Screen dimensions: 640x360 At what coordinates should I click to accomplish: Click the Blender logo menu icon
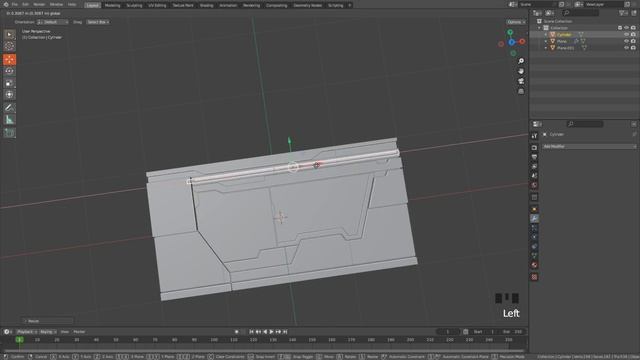pyautogui.click(x=6, y=4)
